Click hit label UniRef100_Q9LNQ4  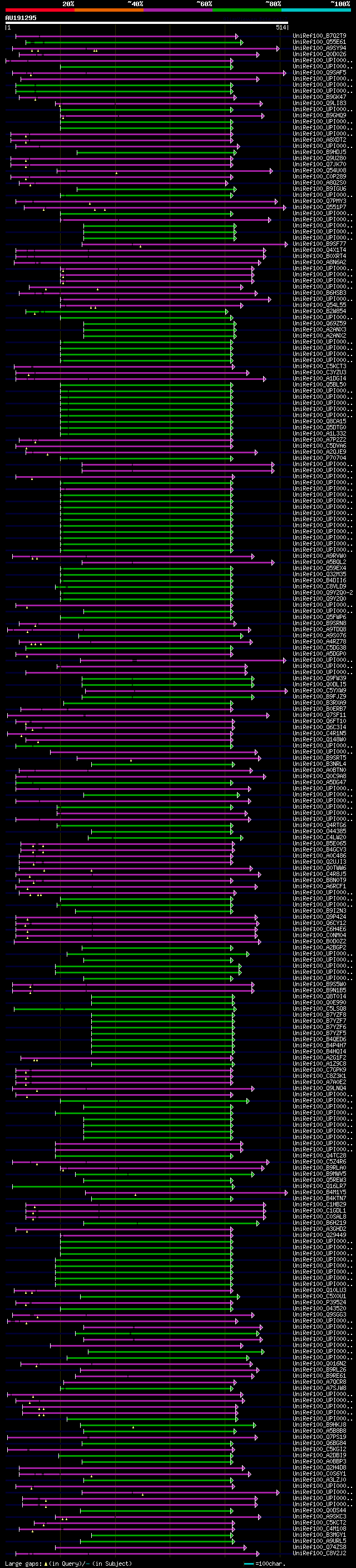click(x=319, y=1089)
